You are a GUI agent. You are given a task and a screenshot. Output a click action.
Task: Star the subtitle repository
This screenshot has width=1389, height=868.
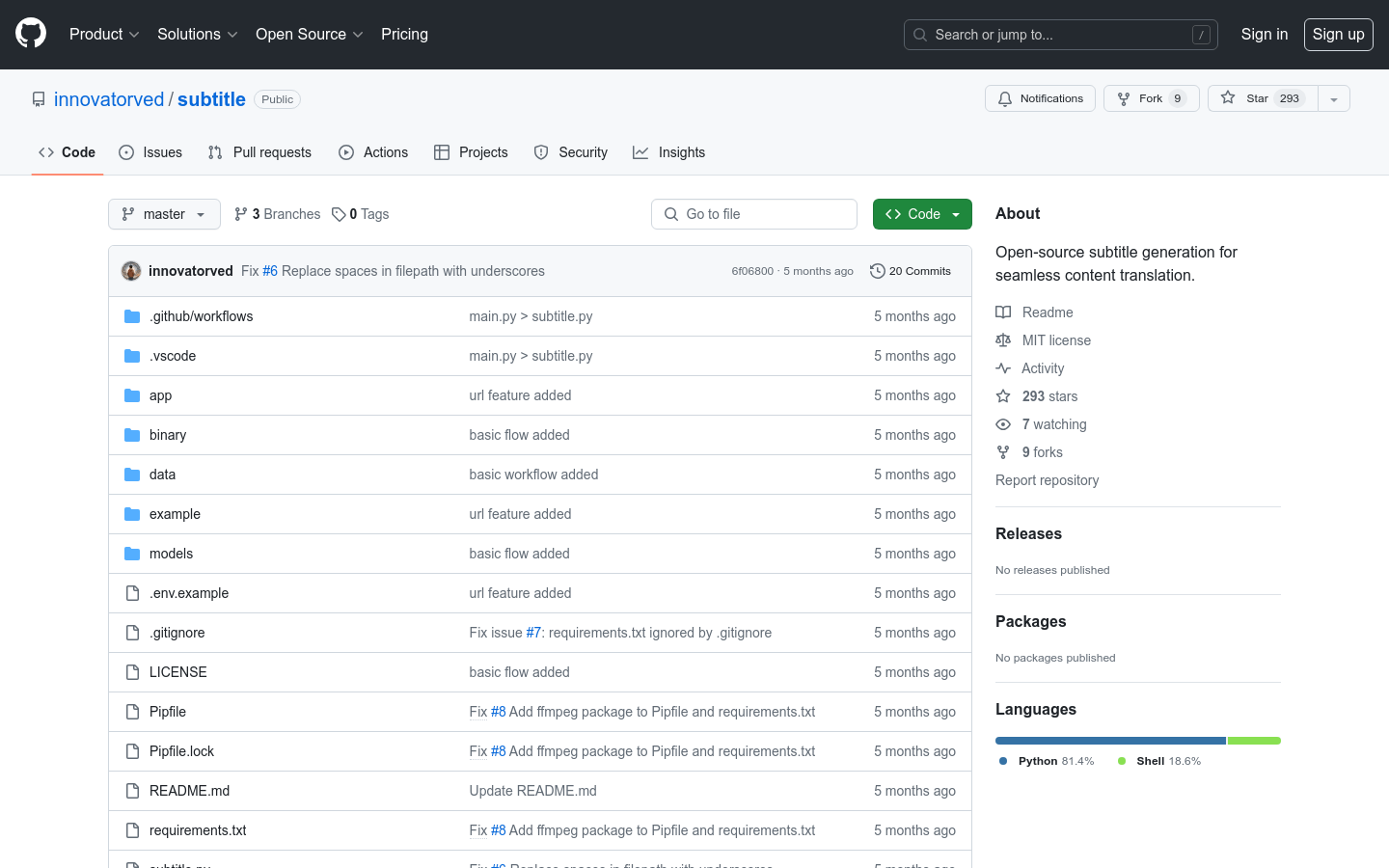(1263, 98)
